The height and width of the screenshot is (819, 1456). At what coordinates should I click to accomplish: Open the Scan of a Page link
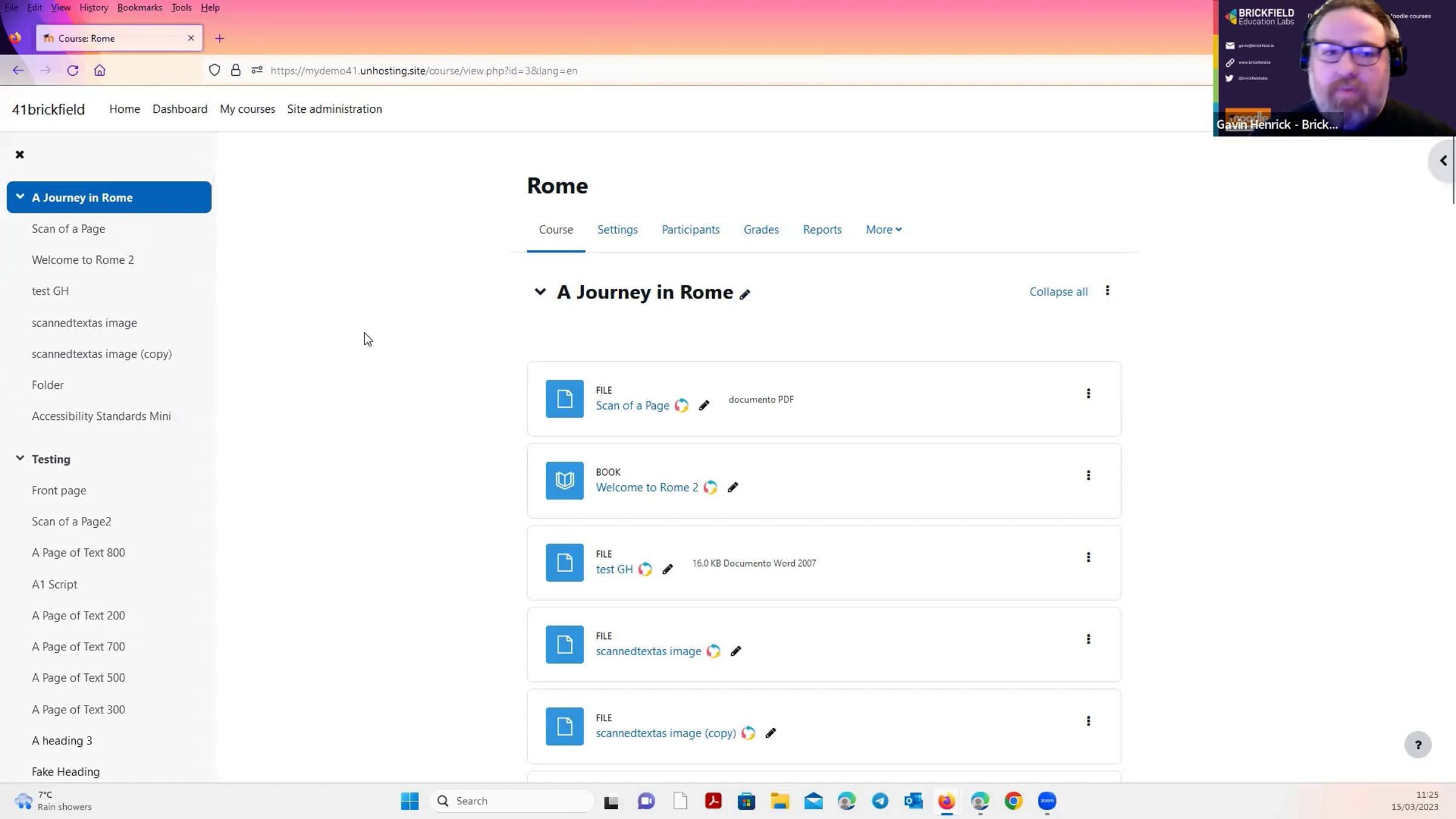(633, 406)
